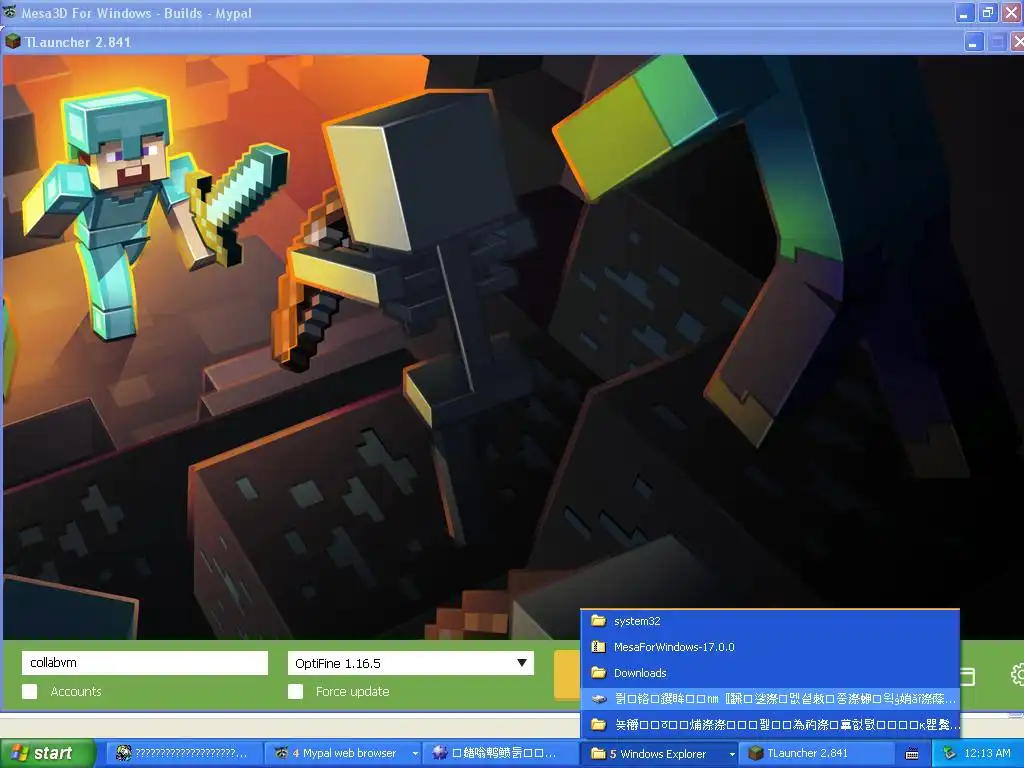Viewport: 1024px width, 768px height.
Task: Open the TLauncher settings gear
Action: coord(1017,675)
